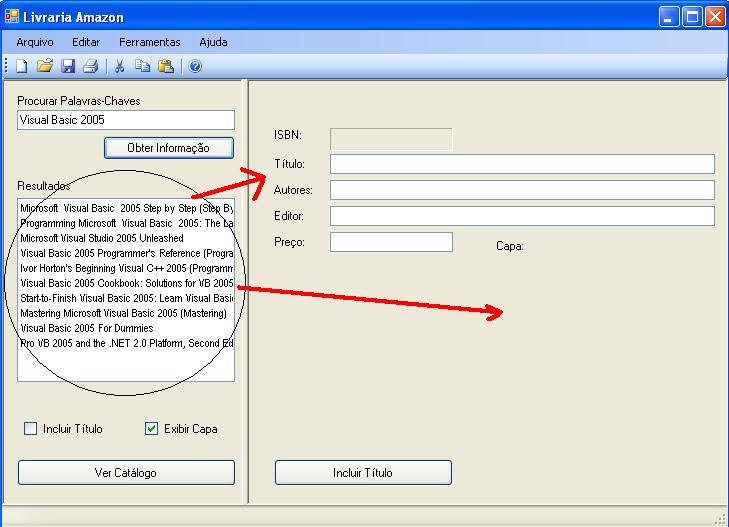Open the Ferramentas menu
729x527 pixels.
[x=150, y=42]
